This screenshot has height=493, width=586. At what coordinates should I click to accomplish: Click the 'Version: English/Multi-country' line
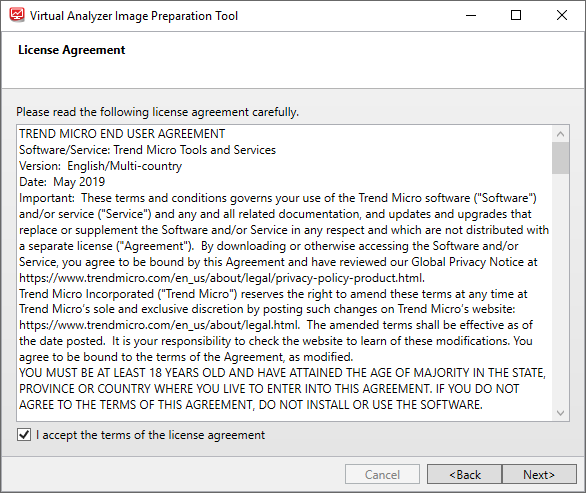(101, 166)
